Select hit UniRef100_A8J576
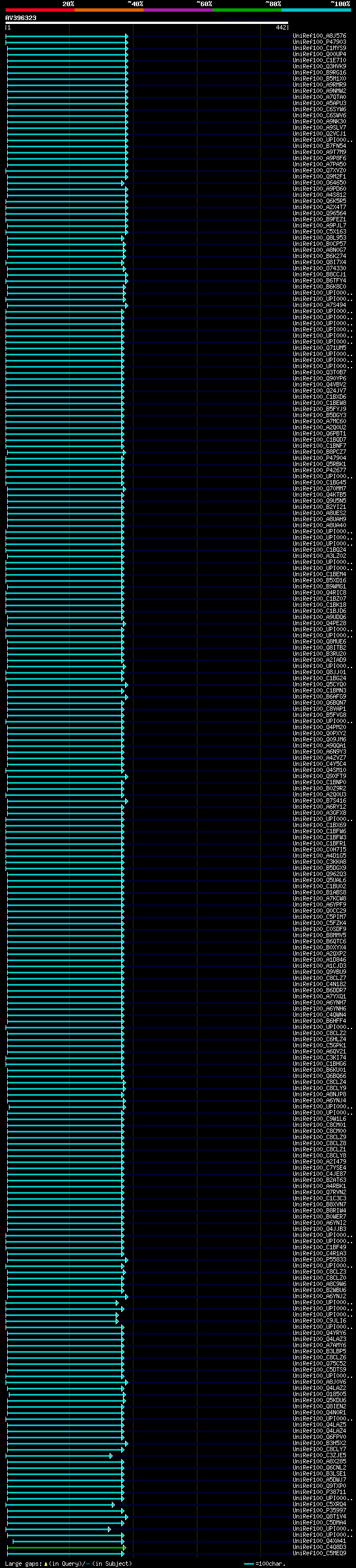356x1568 pixels. click(x=319, y=36)
